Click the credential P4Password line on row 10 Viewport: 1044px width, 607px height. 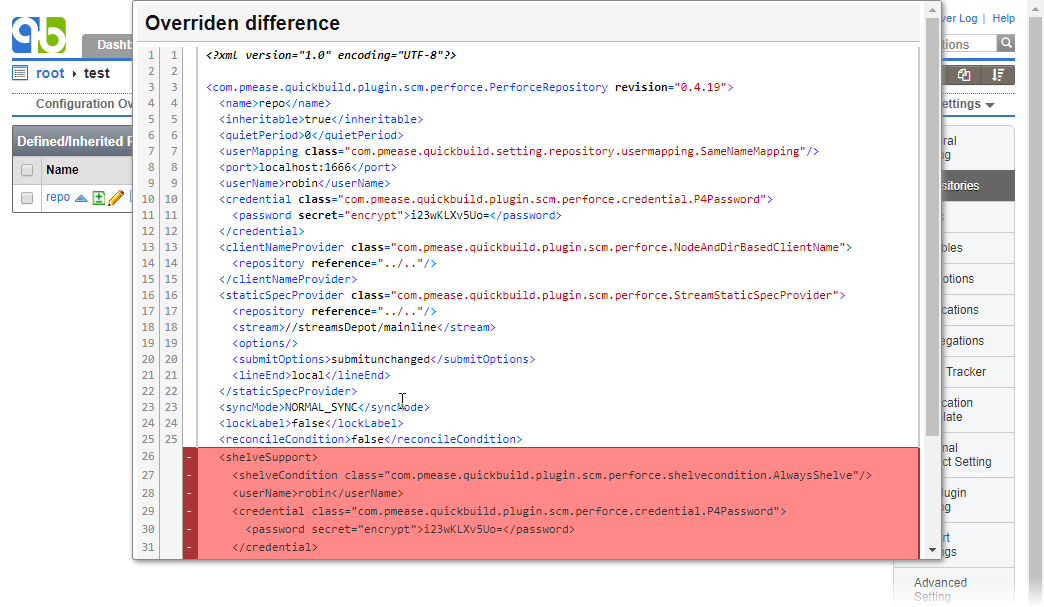(496, 199)
